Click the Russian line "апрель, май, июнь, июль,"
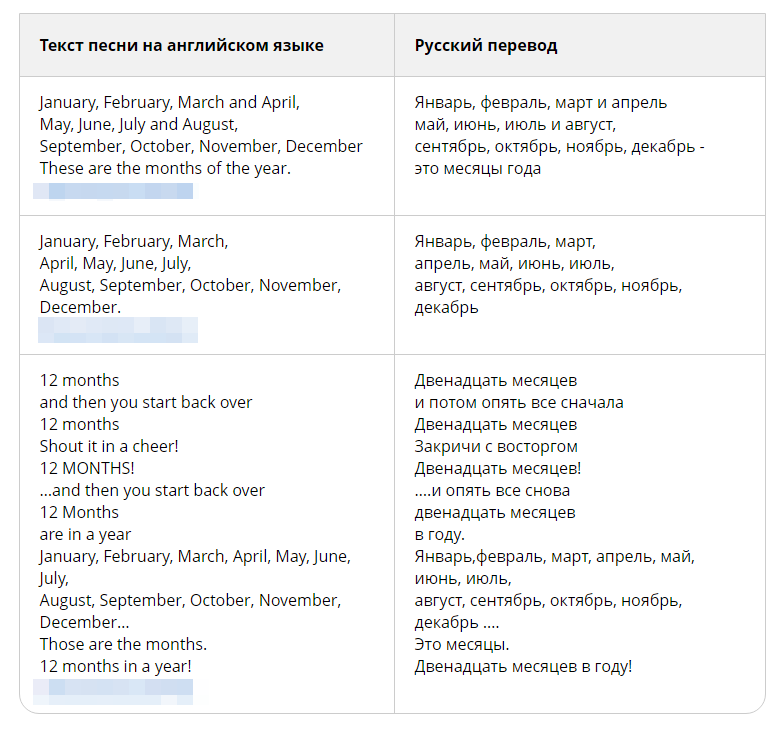 point(515,263)
